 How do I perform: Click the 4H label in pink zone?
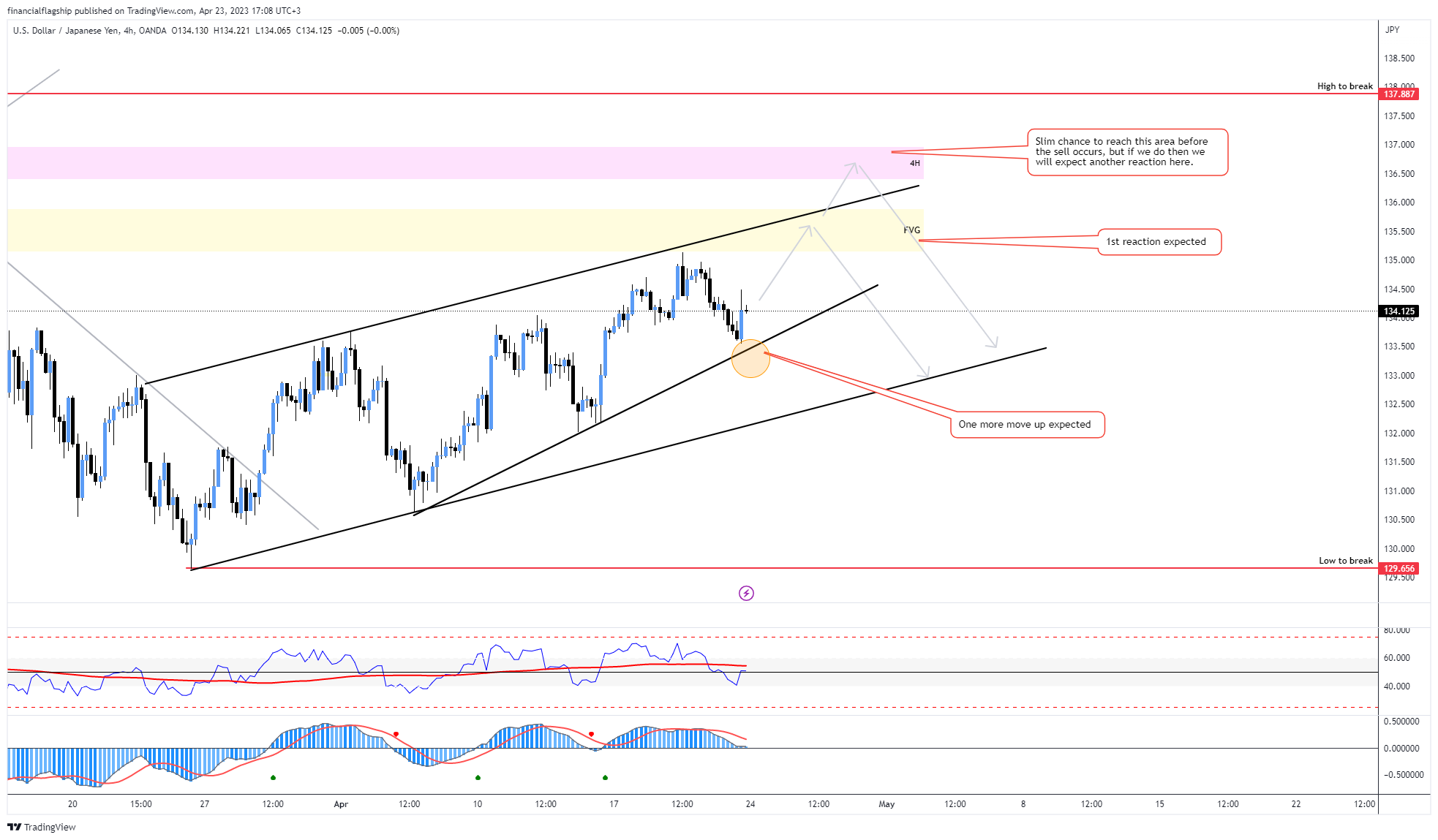(x=915, y=163)
